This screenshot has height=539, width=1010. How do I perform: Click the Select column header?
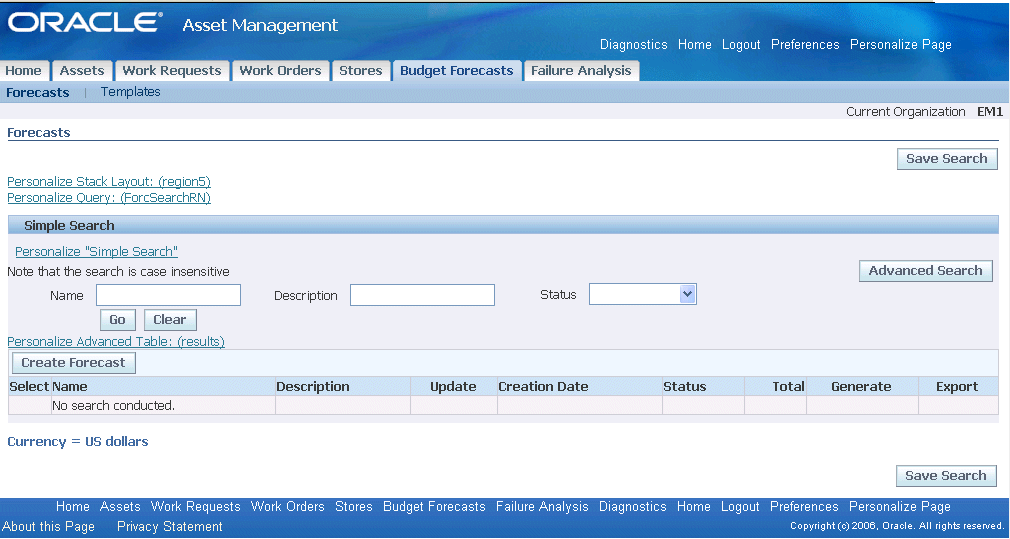click(29, 386)
